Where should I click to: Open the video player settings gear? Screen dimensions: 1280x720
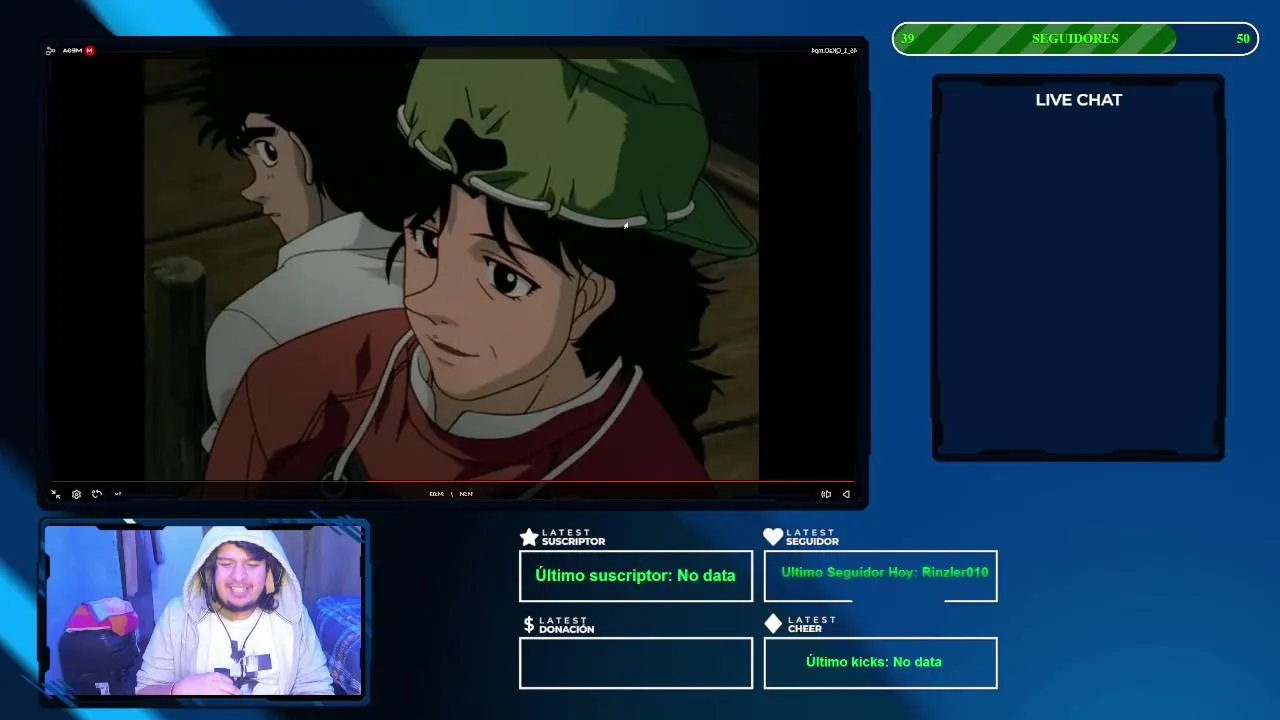76,494
